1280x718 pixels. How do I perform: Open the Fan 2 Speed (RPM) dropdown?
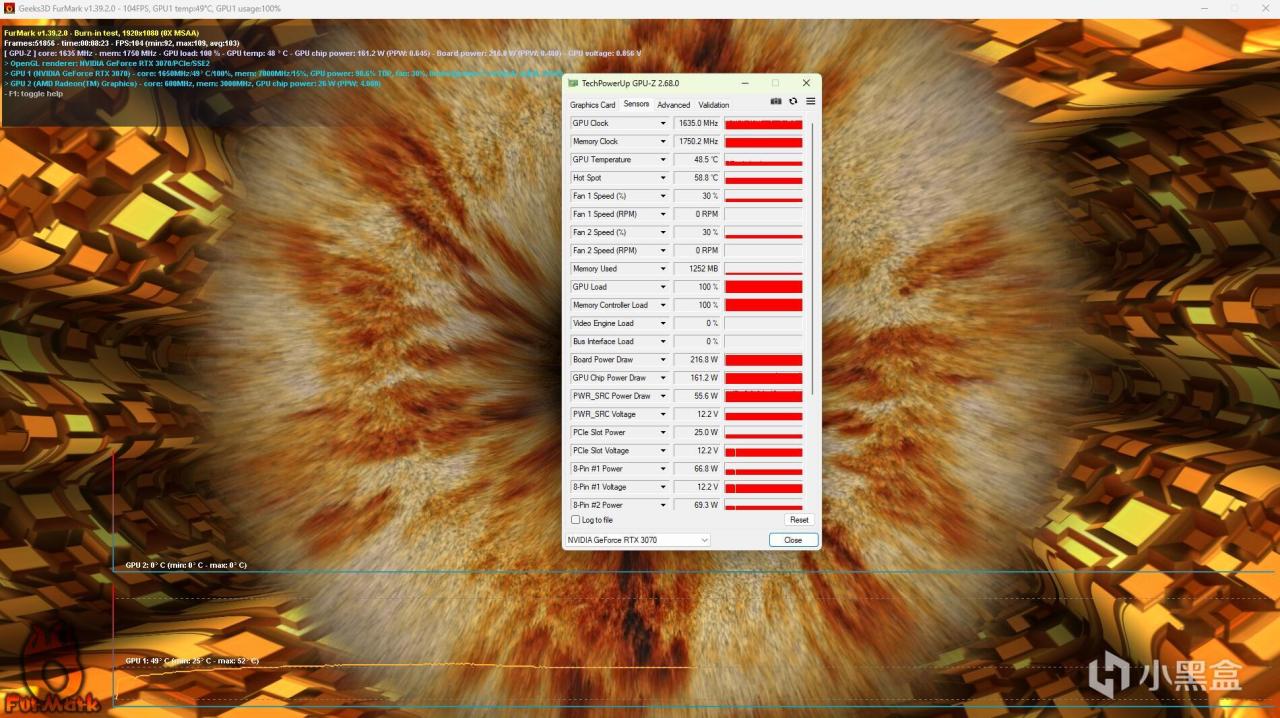(x=662, y=251)
